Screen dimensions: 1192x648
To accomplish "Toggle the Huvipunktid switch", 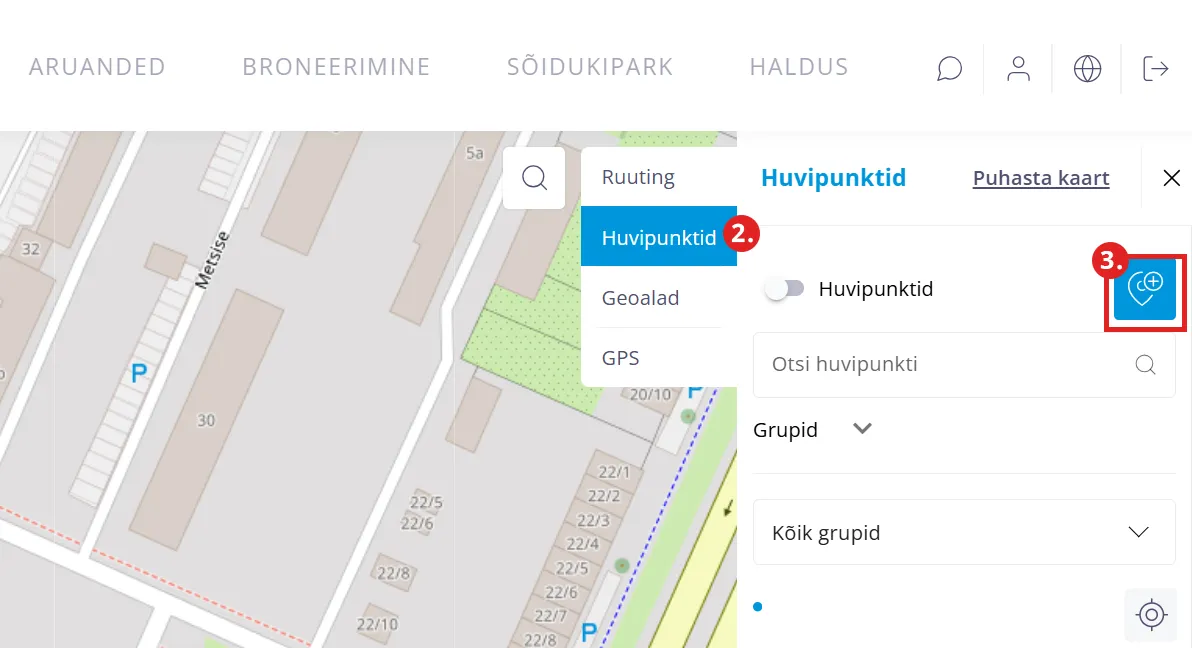I will point(785,289).
